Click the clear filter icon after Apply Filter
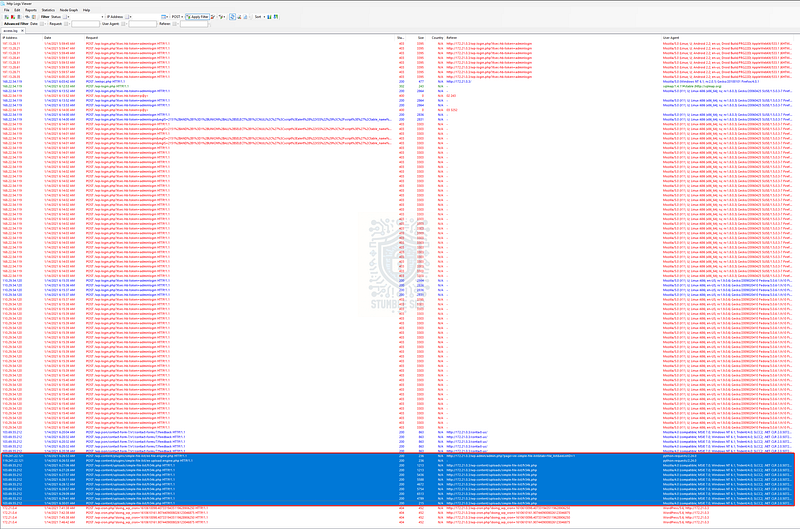This screenshot has width=800, height=529. 213,17
